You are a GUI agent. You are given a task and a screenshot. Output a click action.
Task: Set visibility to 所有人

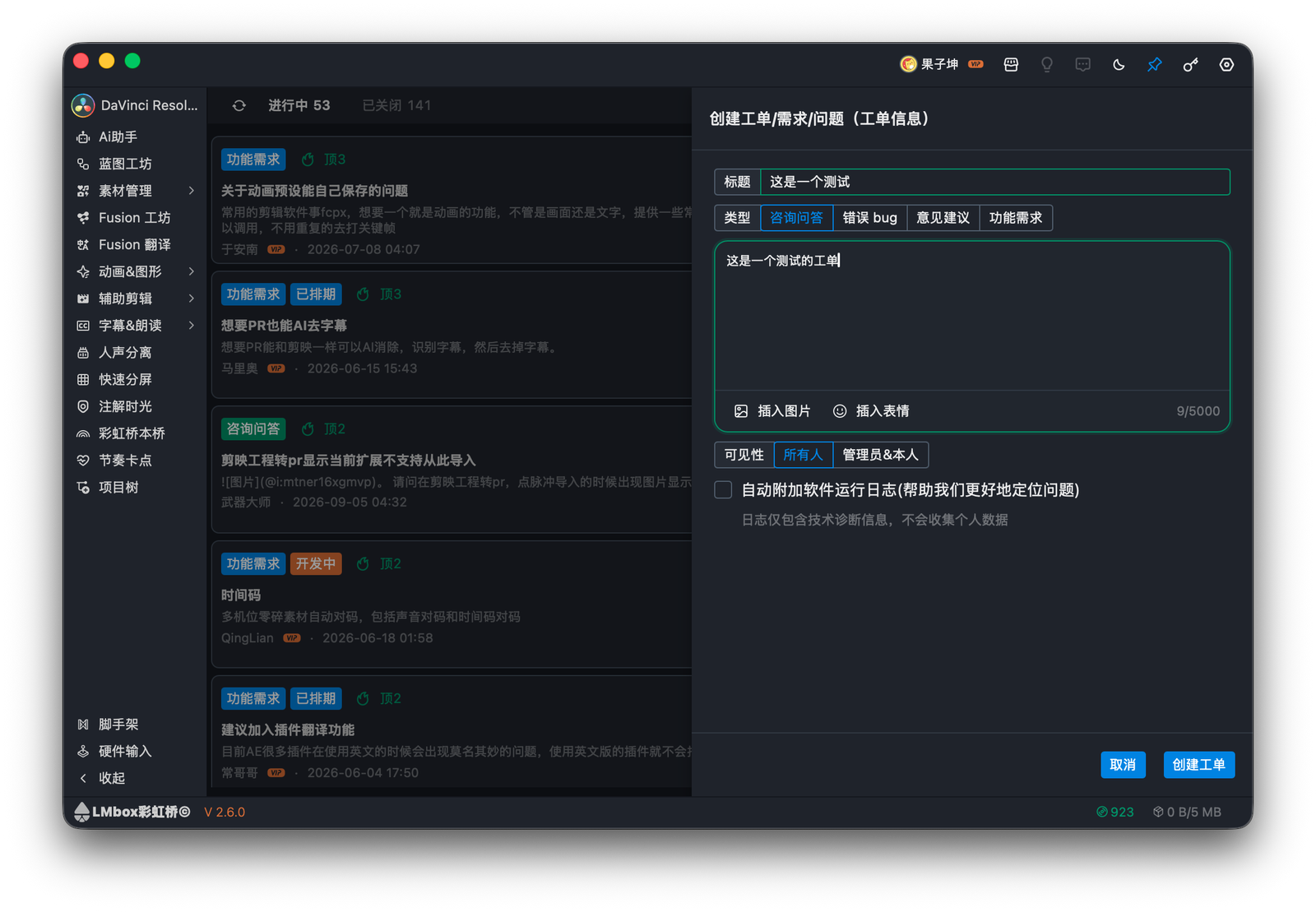803,455
